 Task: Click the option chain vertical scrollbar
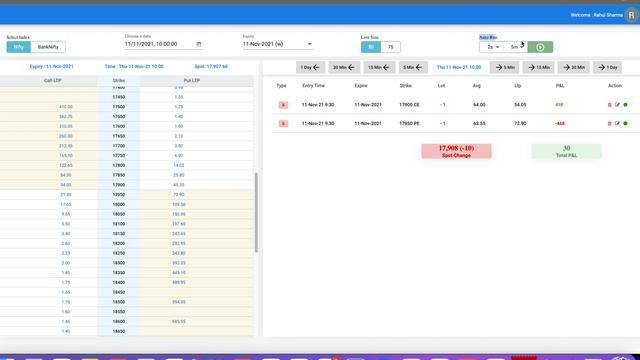pyautogui.click(x=256, y=212)
